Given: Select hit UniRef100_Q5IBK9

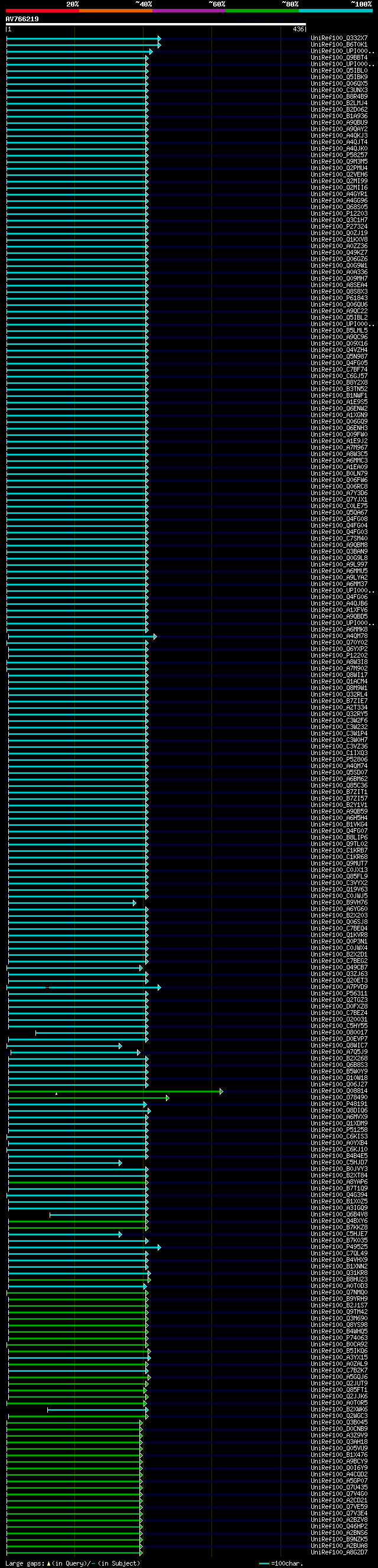Looking at the screenshot, I should (339, 77).
